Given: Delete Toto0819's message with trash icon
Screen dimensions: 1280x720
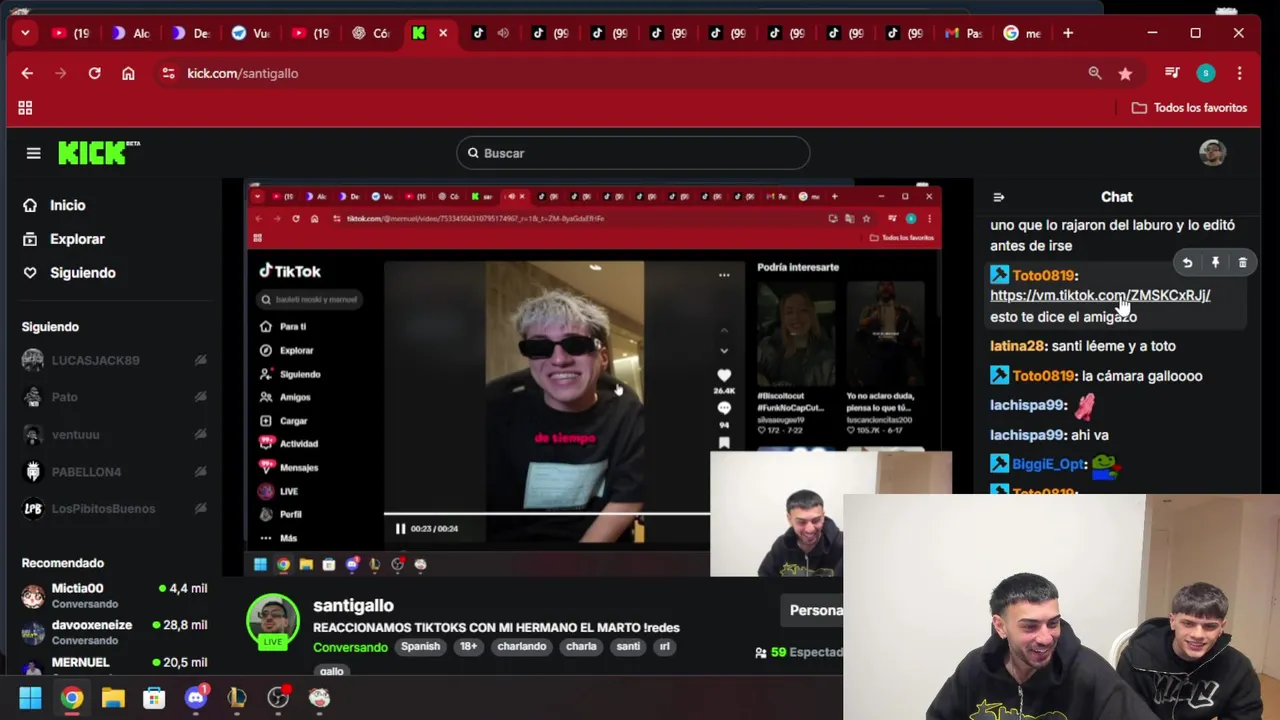Looking at the screenshot, I should pyautogui.click(x=1243, y=263).
